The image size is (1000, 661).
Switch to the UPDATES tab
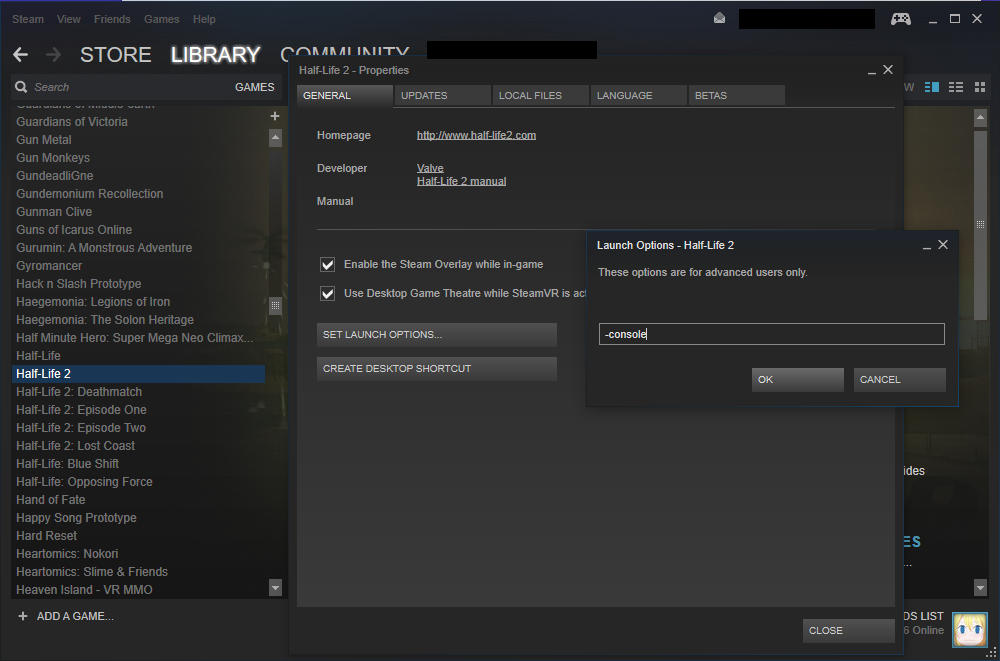443,96
